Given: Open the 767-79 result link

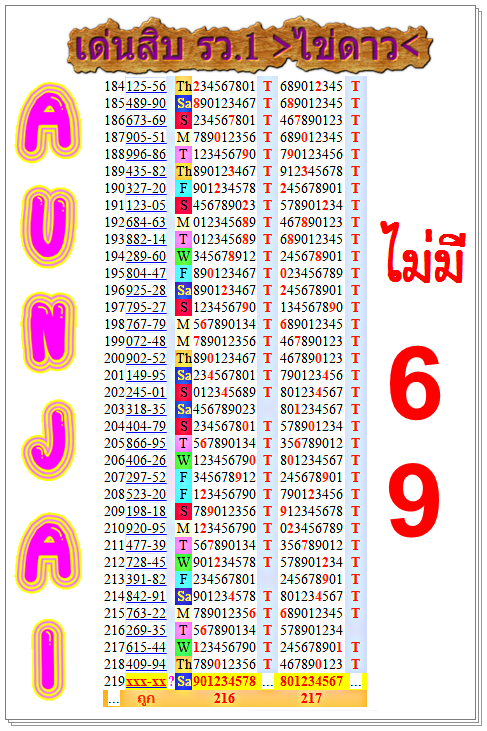Looking at the screenshot, I should click(146, 324).
